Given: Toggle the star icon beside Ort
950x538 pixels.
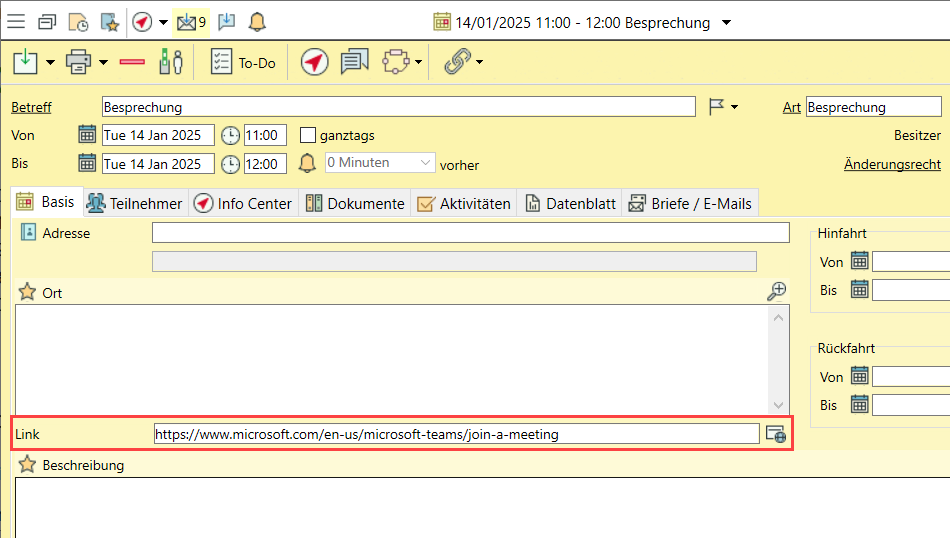Looking at the screenshot, I should point(27,292).
